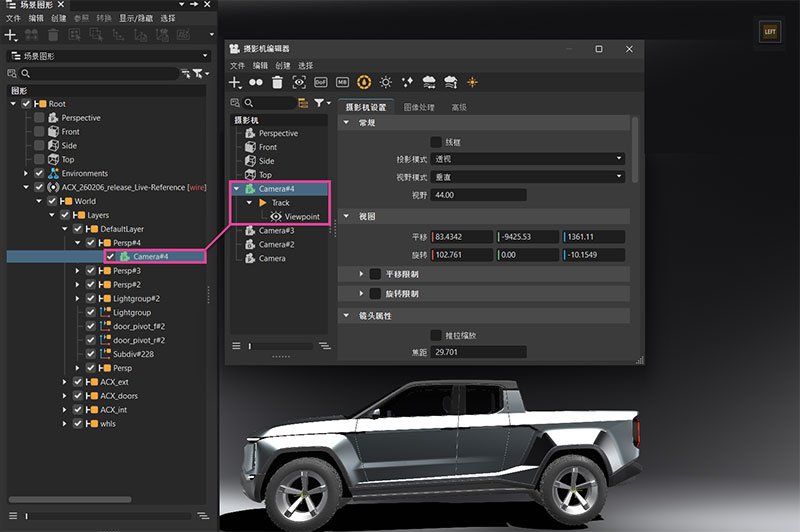
Task: Open the Scenegraph filter funnel menu
Action: point(201,74)
